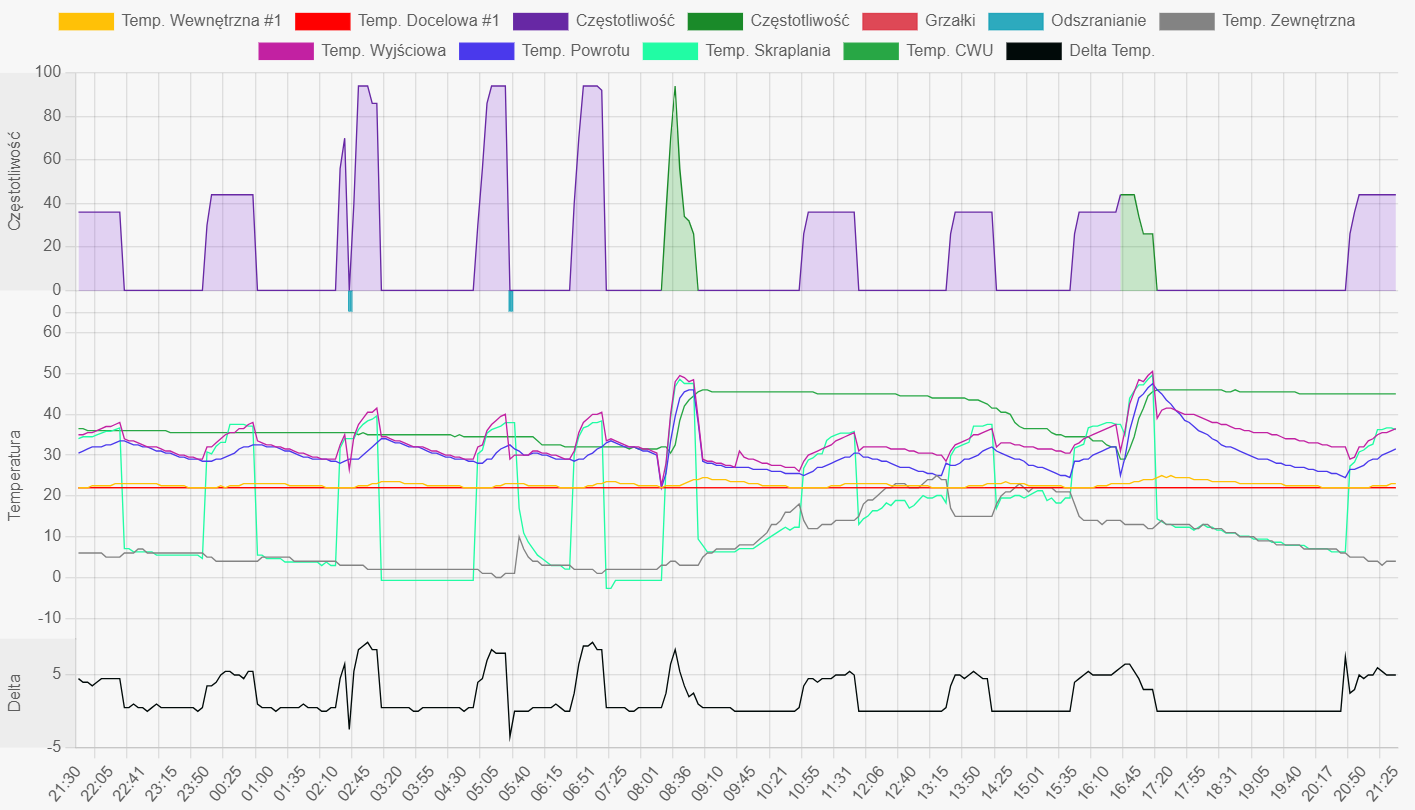
Task: Toggle the Grzałki legend entry text
Action: click(950, 21)
